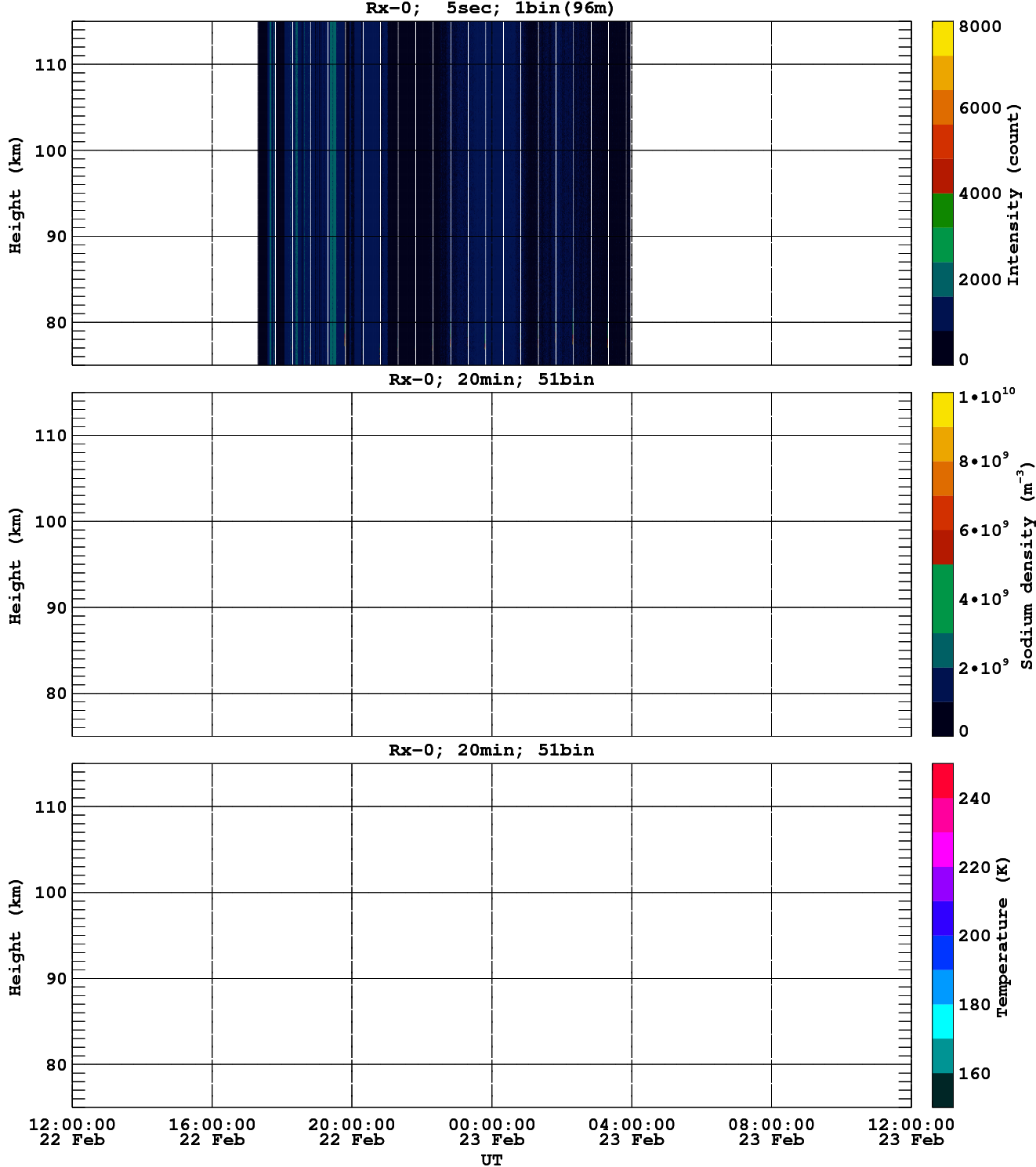The image size is (1036, 1167).
Task: Click the Temperature (K) colorbar label
Action: [x=1002, y=936]
